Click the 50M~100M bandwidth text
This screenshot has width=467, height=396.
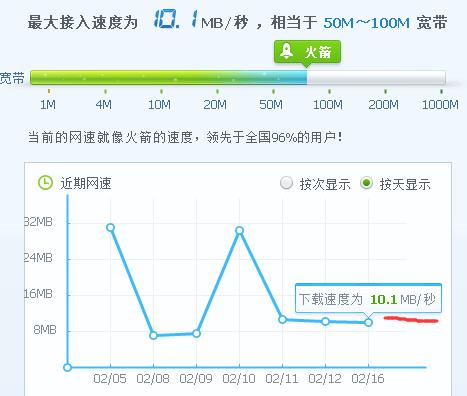coord(366,23)
